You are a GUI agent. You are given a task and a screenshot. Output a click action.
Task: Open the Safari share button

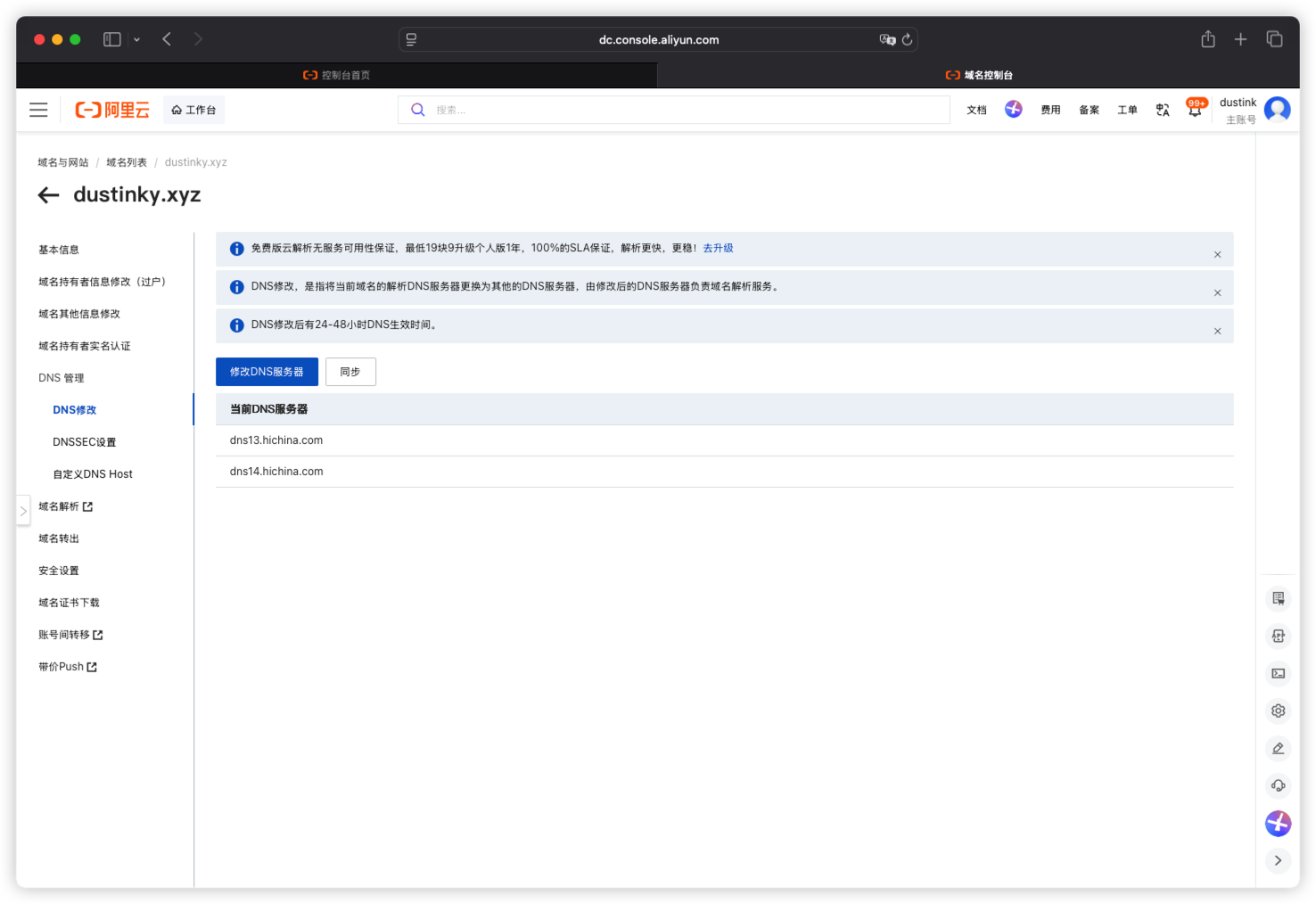1208,39
